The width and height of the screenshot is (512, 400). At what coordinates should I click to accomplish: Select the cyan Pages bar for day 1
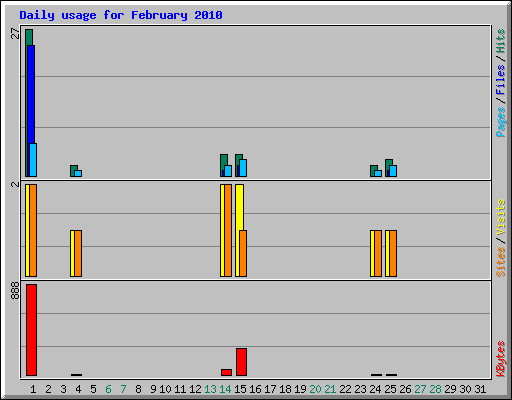tap(33, 160)
